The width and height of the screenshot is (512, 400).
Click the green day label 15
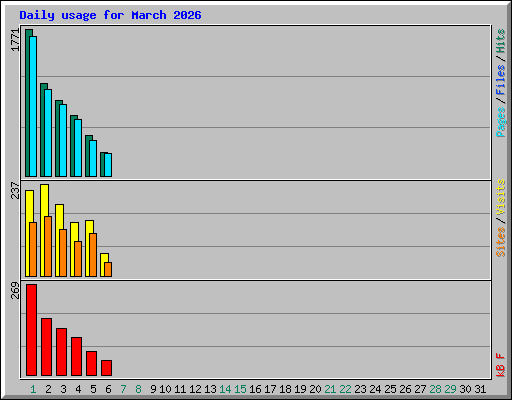point(240,389)
